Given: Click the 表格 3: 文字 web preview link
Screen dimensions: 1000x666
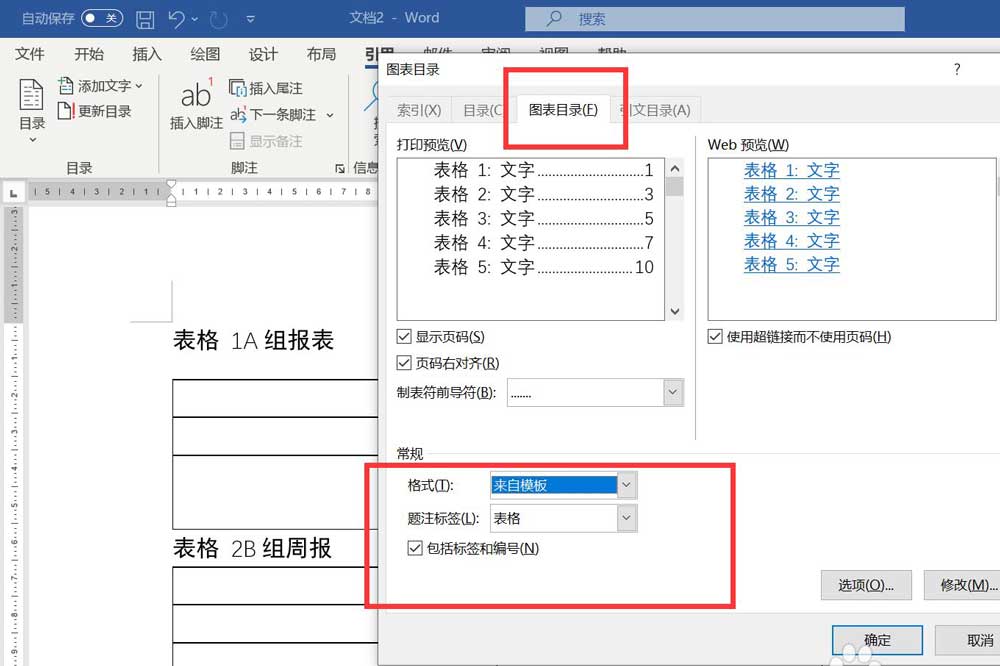Looking at the screenshot, I should click(791, 217).
